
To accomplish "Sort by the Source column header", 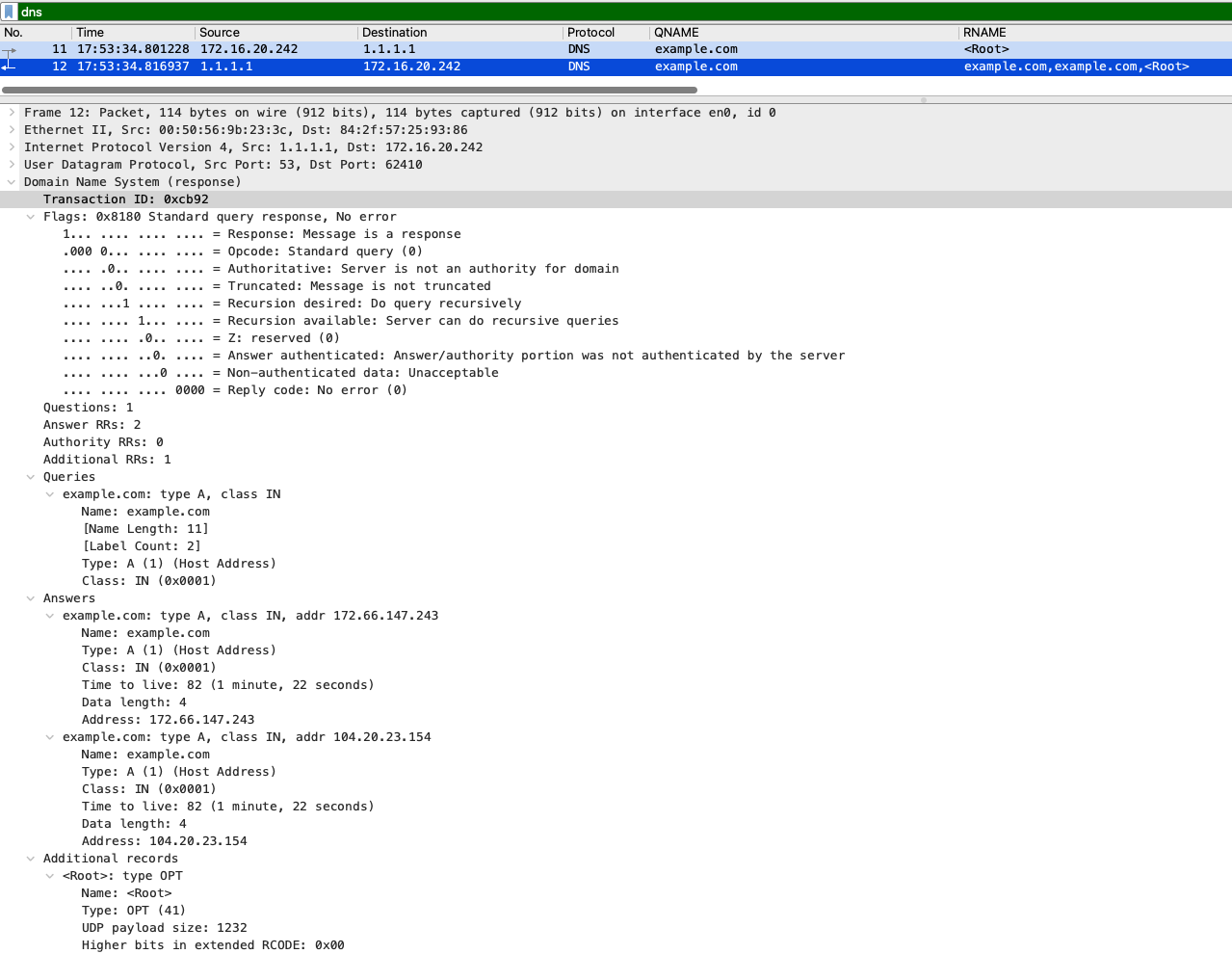I will [276, 32].
